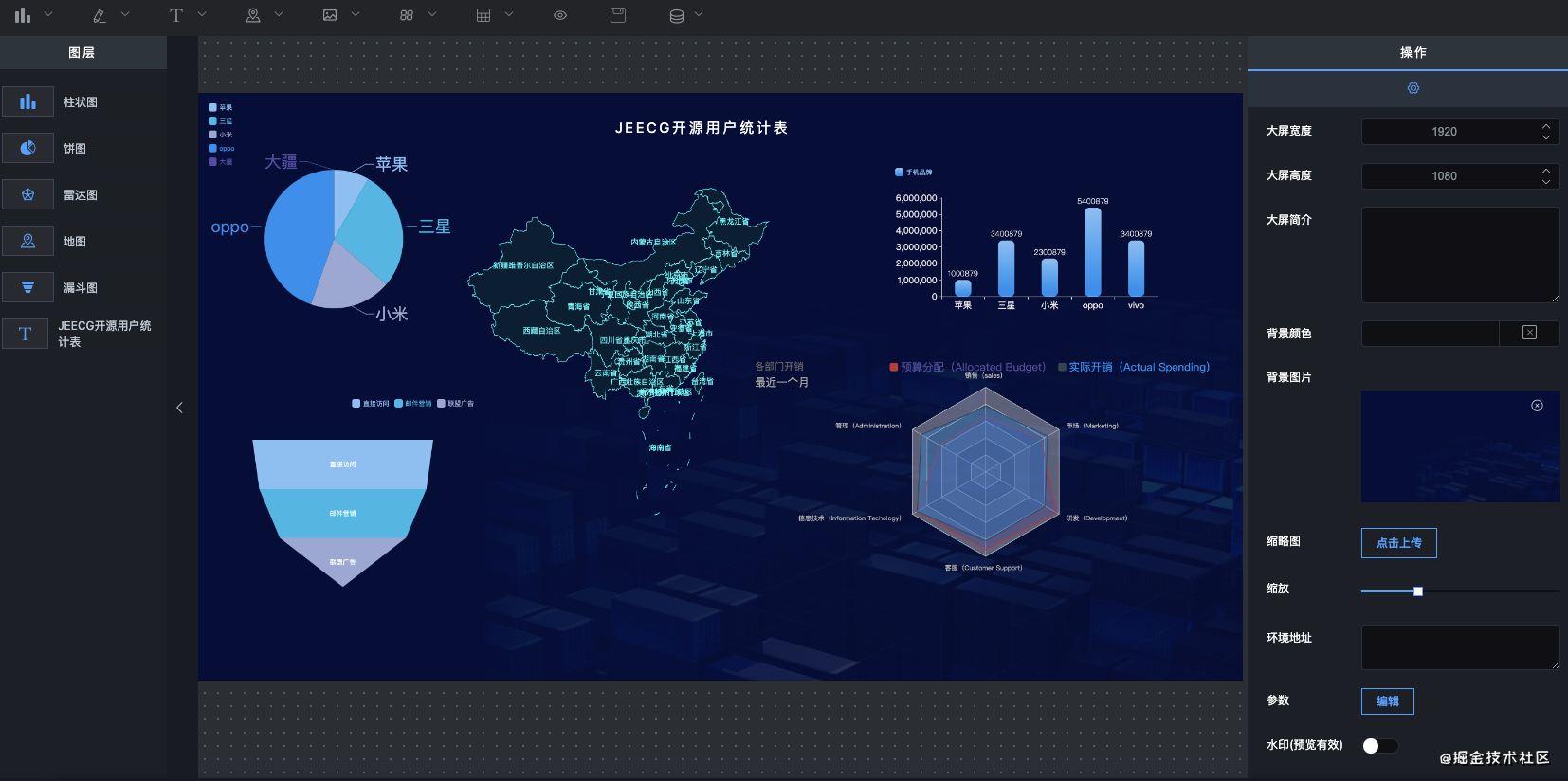Click the 点击上传 thumbnail upload button
The image size is (1568, 781).
point(1399,543)
